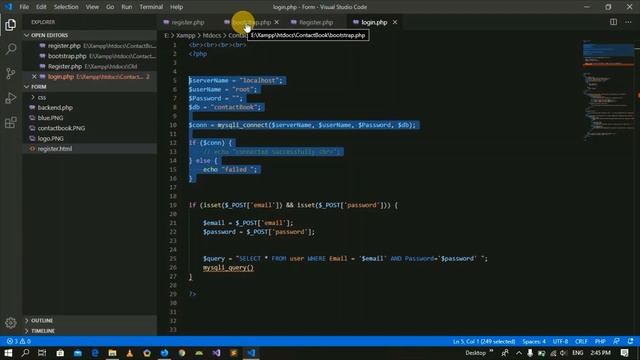The image size is (640, 360).
Task: Close the bootstrap.php editor tab
Action: coord(277,22)
